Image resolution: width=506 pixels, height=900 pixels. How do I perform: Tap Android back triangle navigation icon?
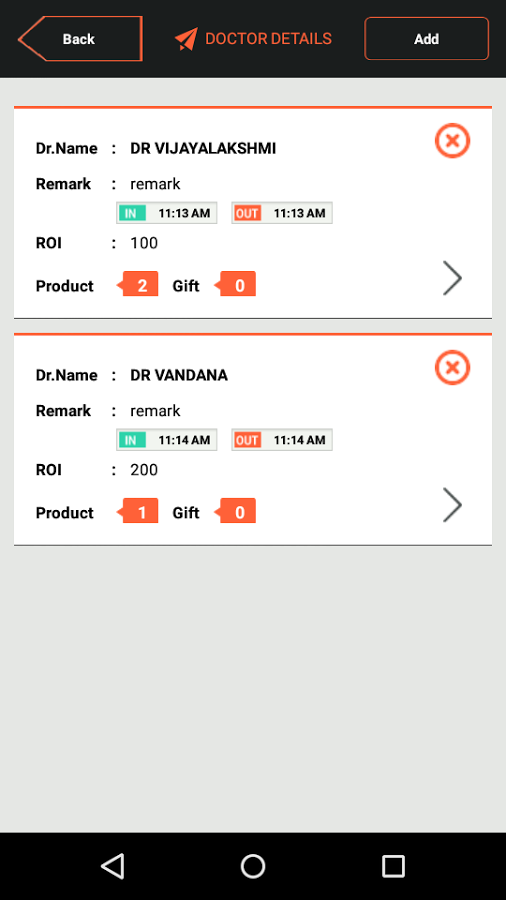[112, 866]
